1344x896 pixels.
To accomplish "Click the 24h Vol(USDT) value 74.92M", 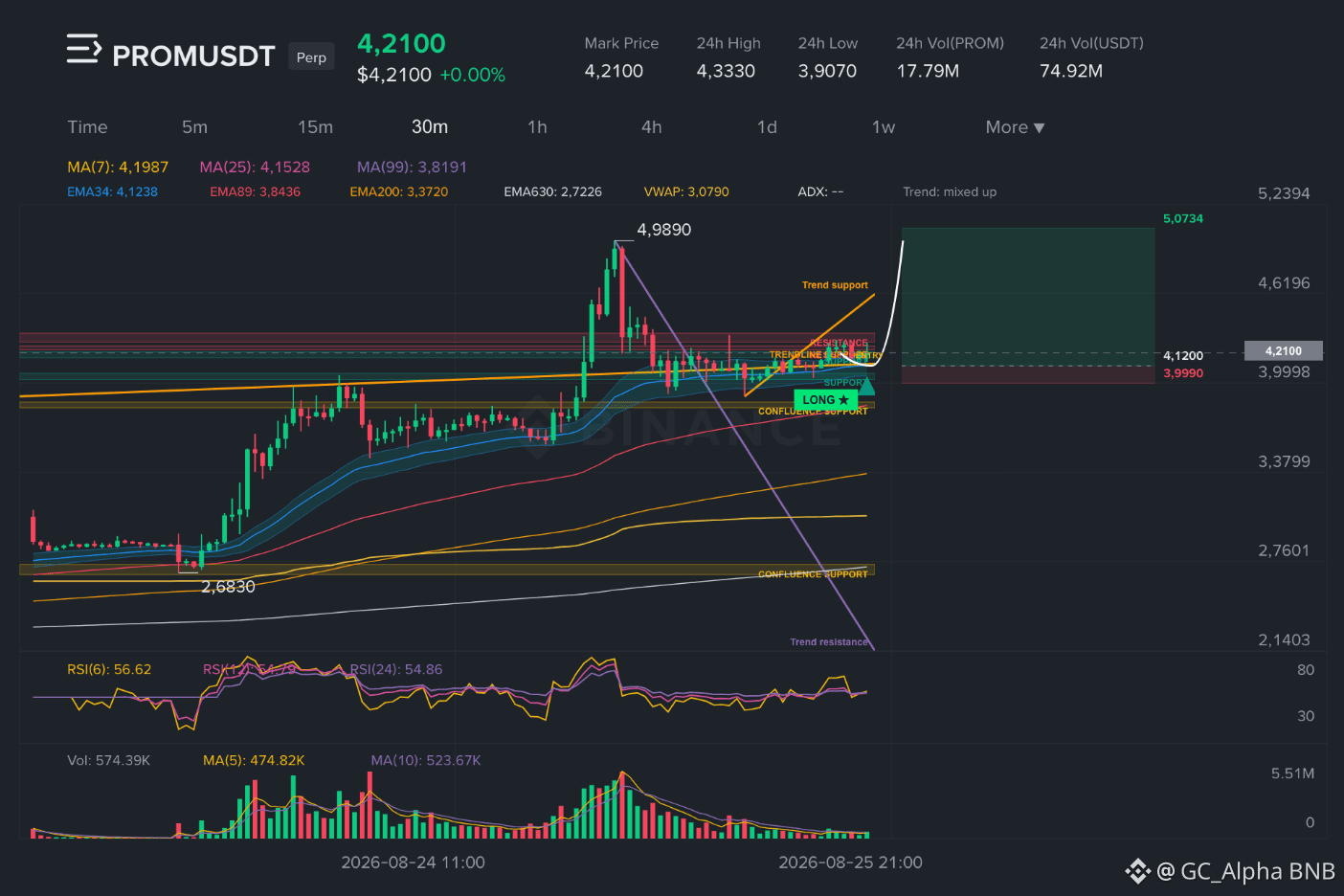I will 1071,71.
